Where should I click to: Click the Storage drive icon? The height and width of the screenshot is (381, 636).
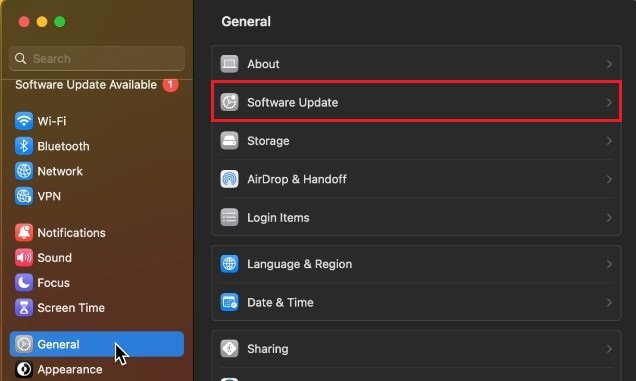pos(229,141)
